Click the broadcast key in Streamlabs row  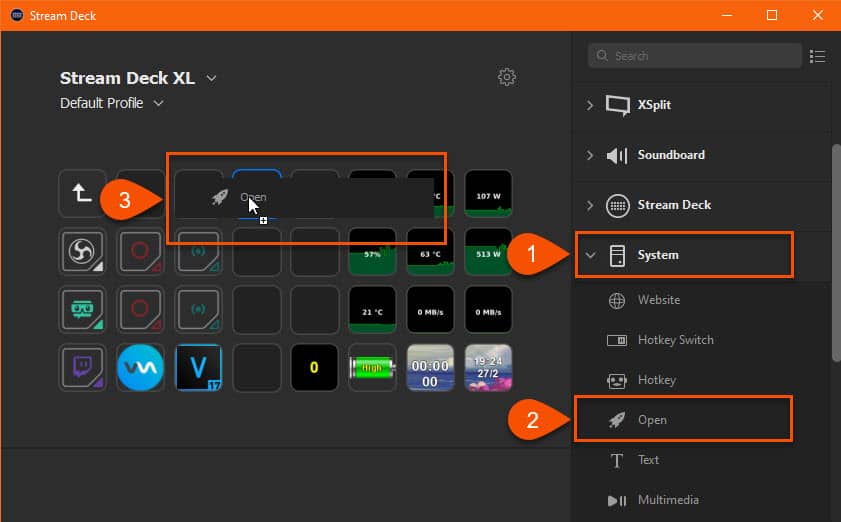click(x=198, y=310)
